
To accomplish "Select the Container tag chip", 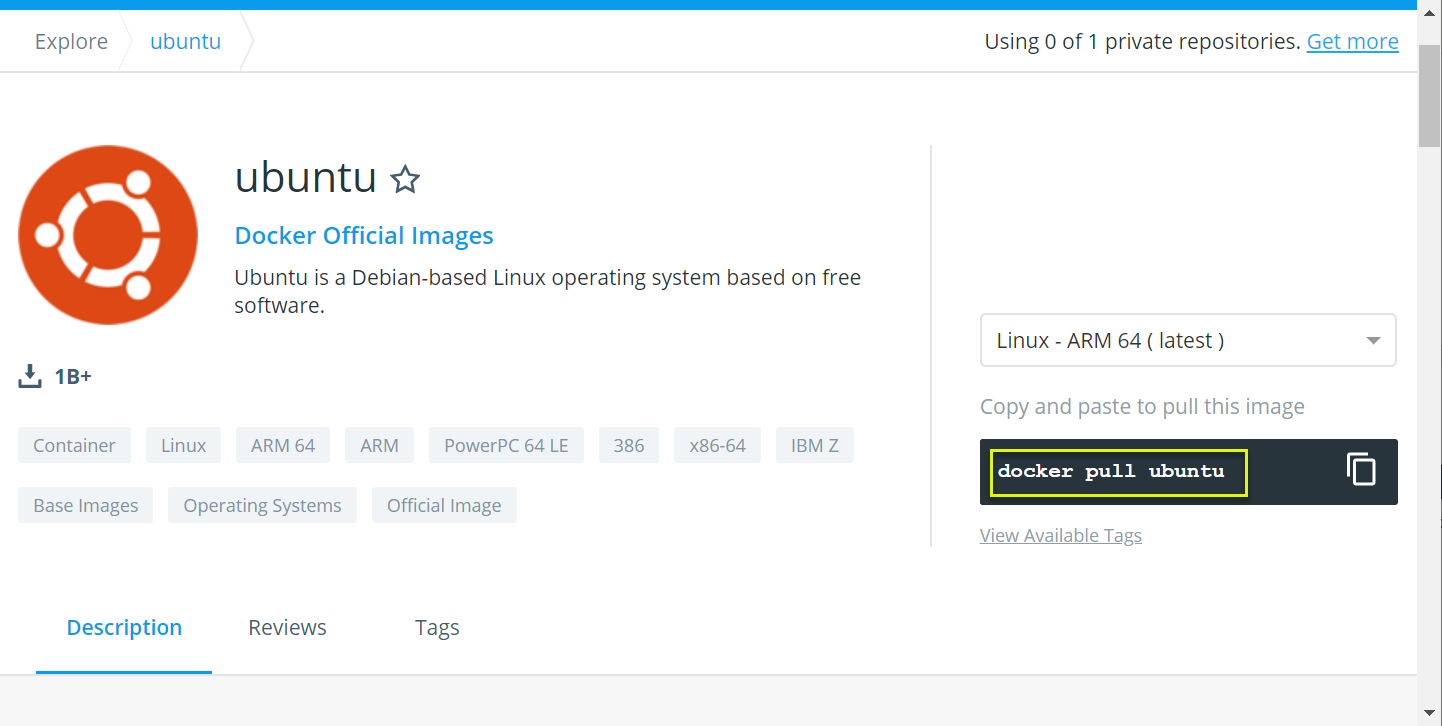I will click(74, 446).
